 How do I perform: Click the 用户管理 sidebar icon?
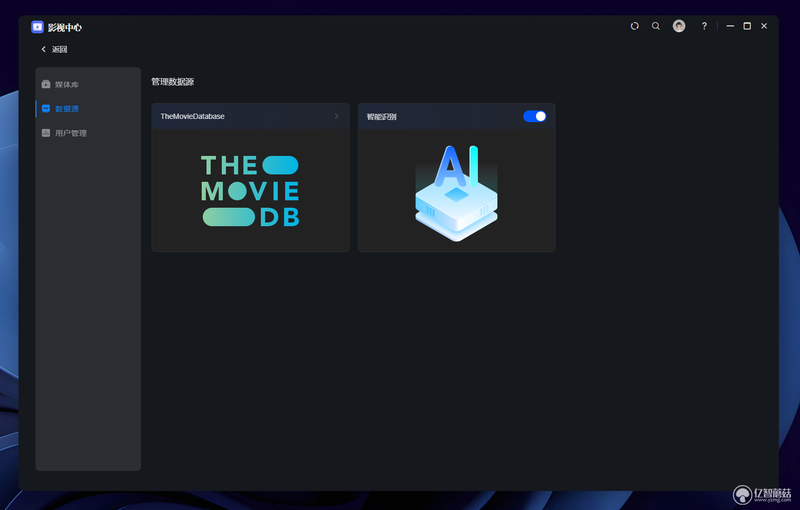point(46,133)
